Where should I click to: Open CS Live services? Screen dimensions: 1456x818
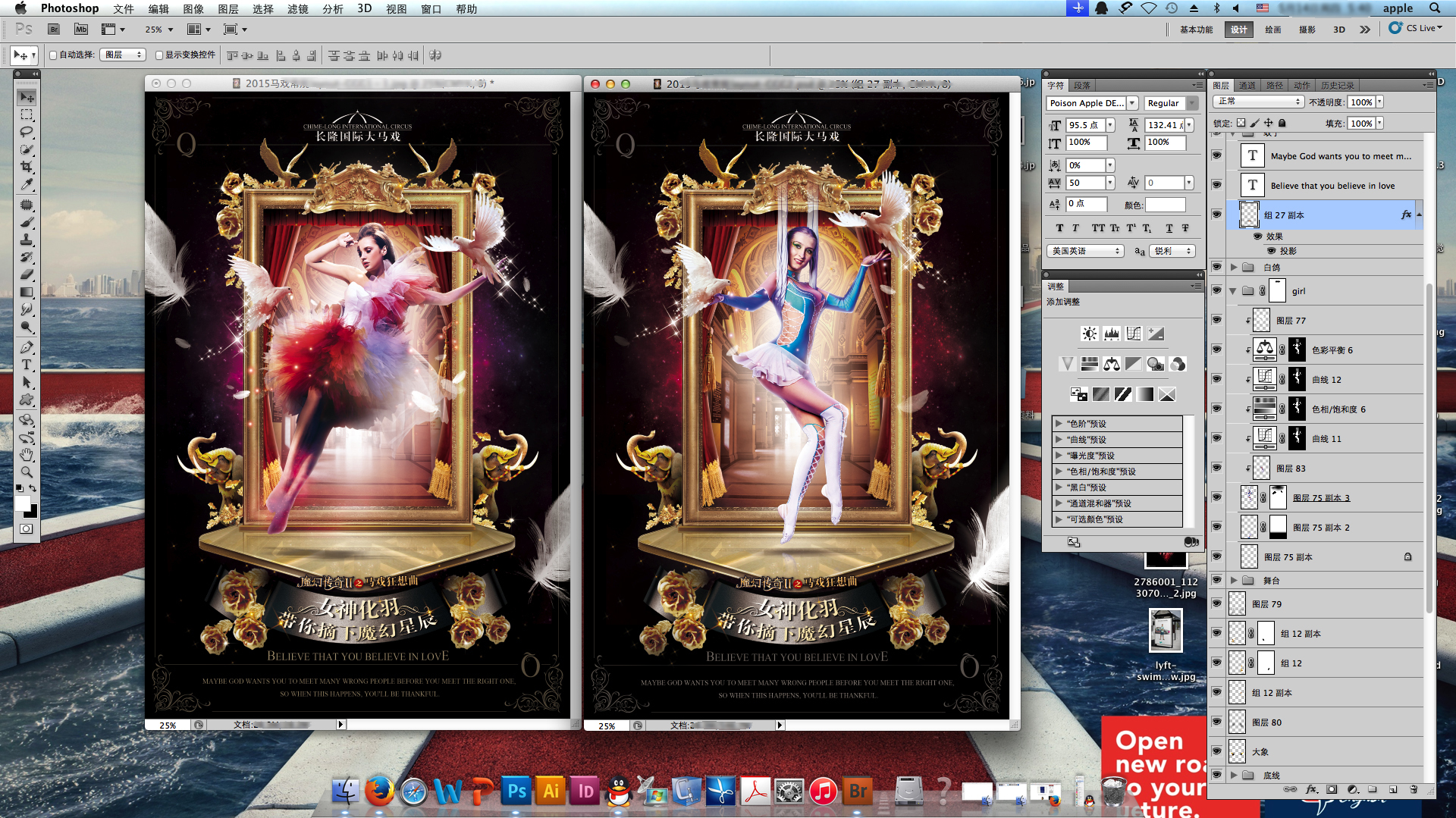point(1416,28)
